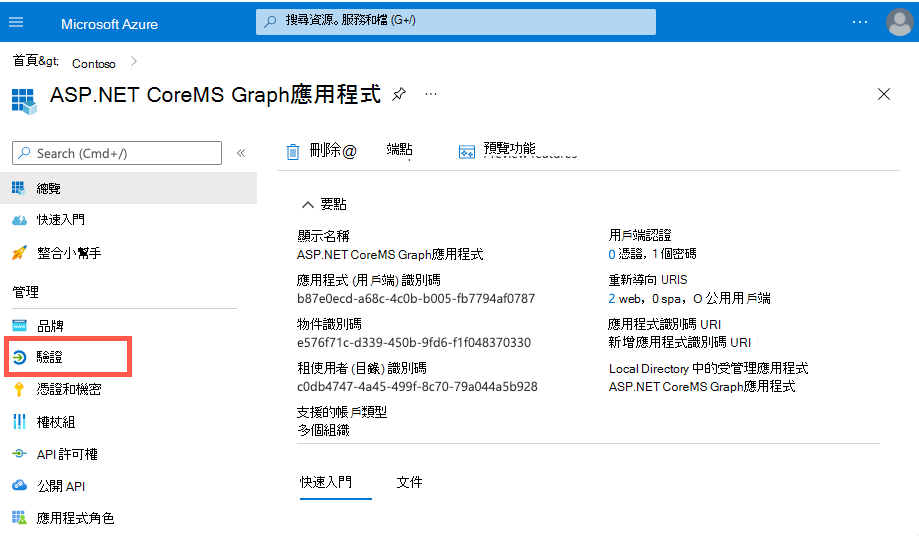Click the 預覽功能 preview icon
This screenshot has height=536, width=919.
click(467, 152)
